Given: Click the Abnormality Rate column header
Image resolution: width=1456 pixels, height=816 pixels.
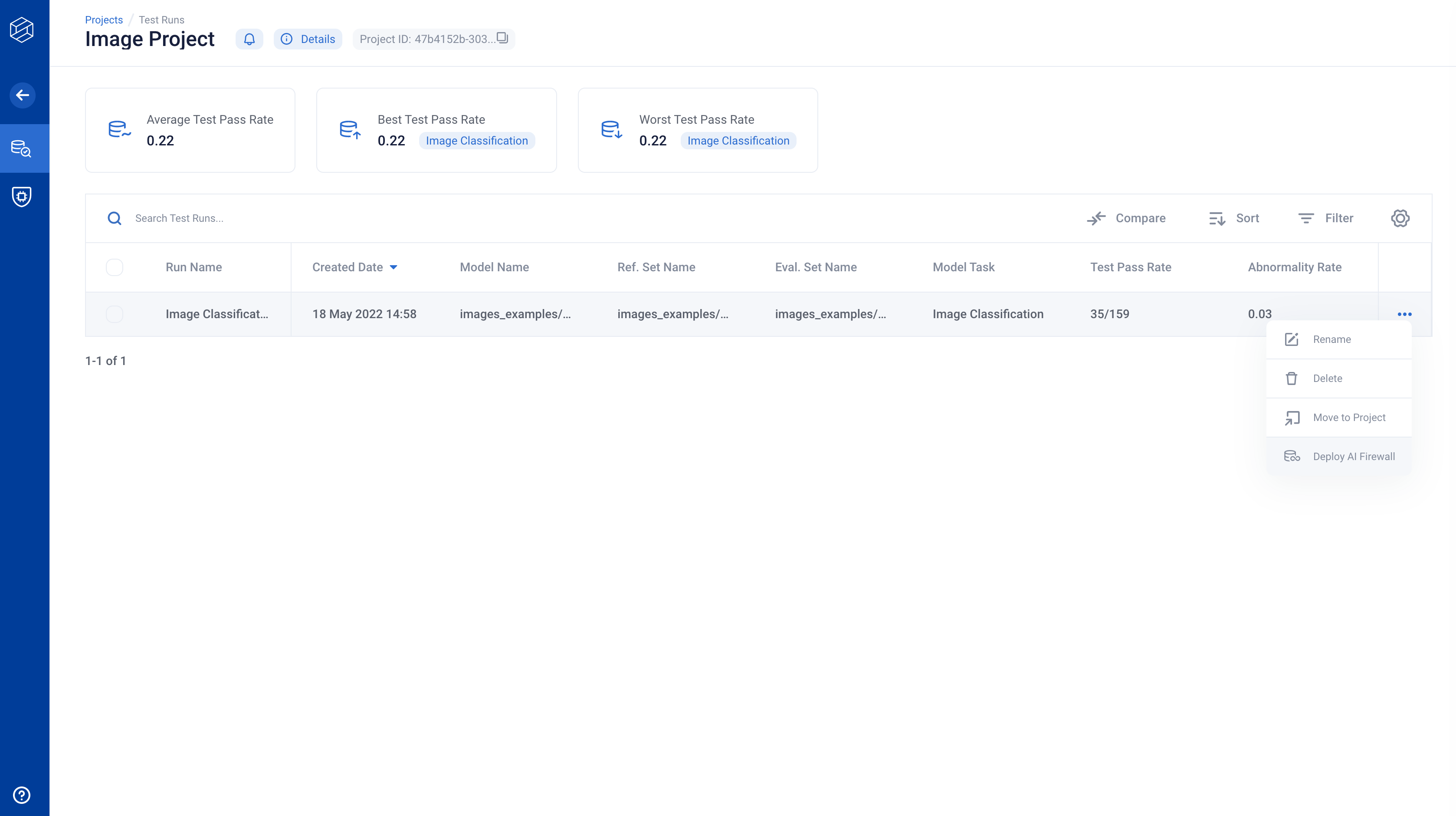Looking at the screenshot, I should pos(1295,267).
